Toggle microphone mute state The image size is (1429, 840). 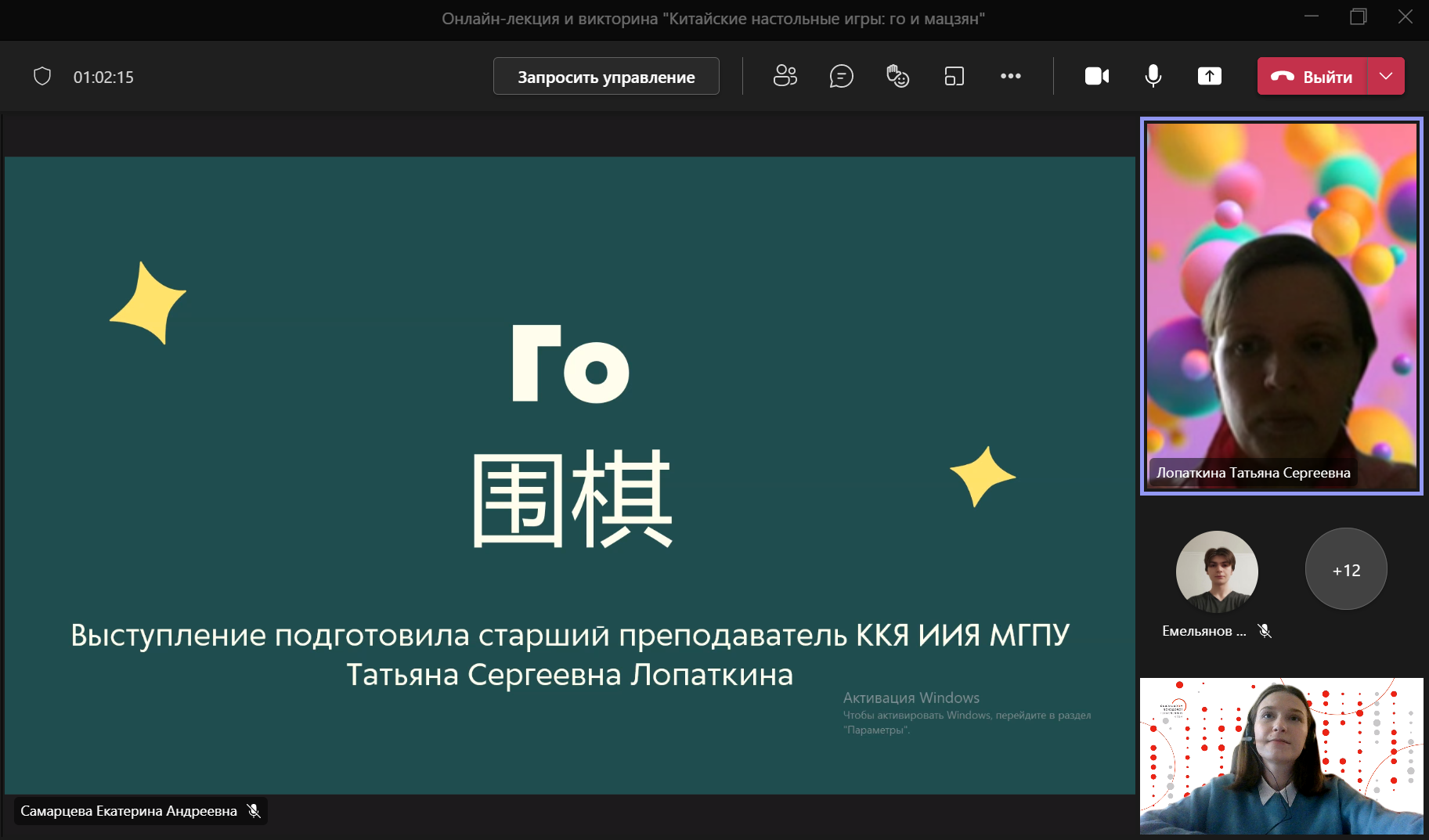1152,76
